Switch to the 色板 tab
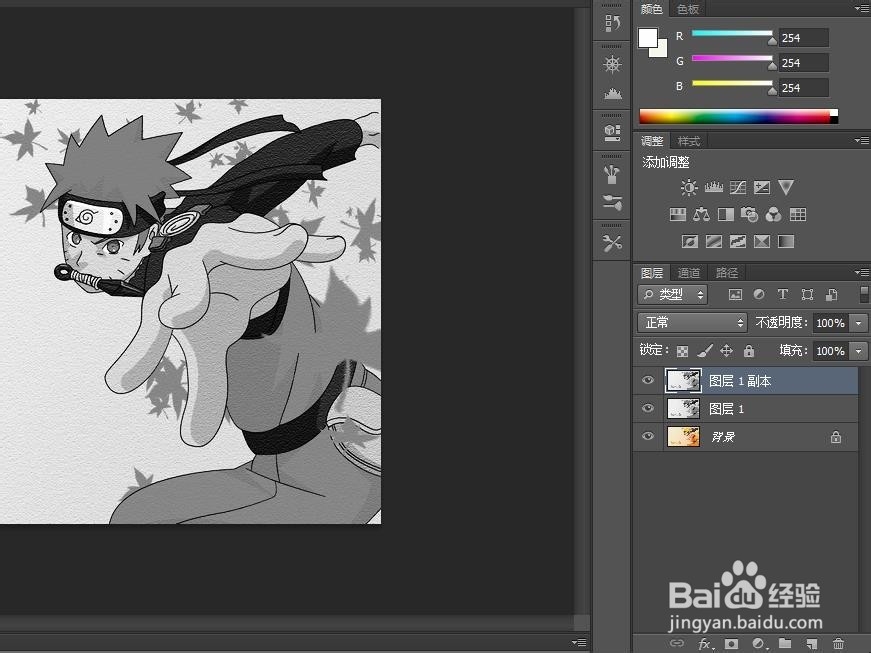The height and width of the screenshot is (653, 871). click(x=688, y=9)
